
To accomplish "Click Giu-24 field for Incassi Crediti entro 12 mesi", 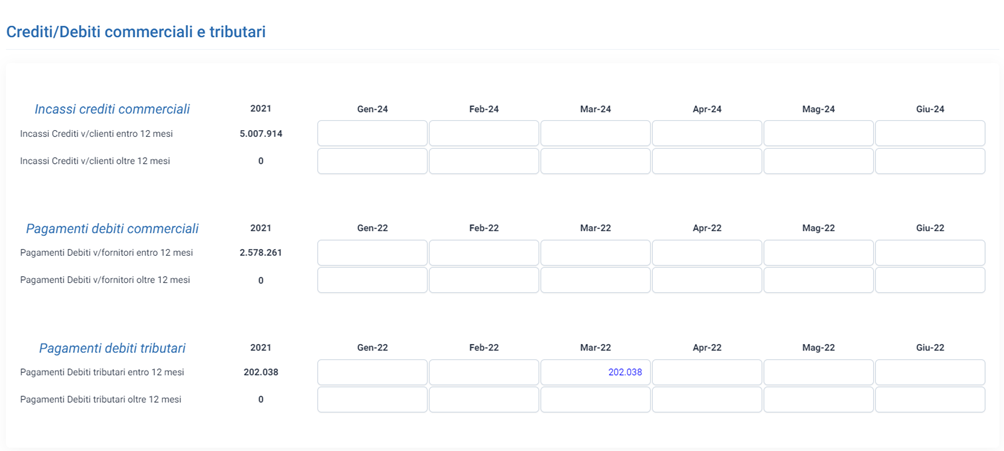I will pyautogui.click(x=930, y=133).
